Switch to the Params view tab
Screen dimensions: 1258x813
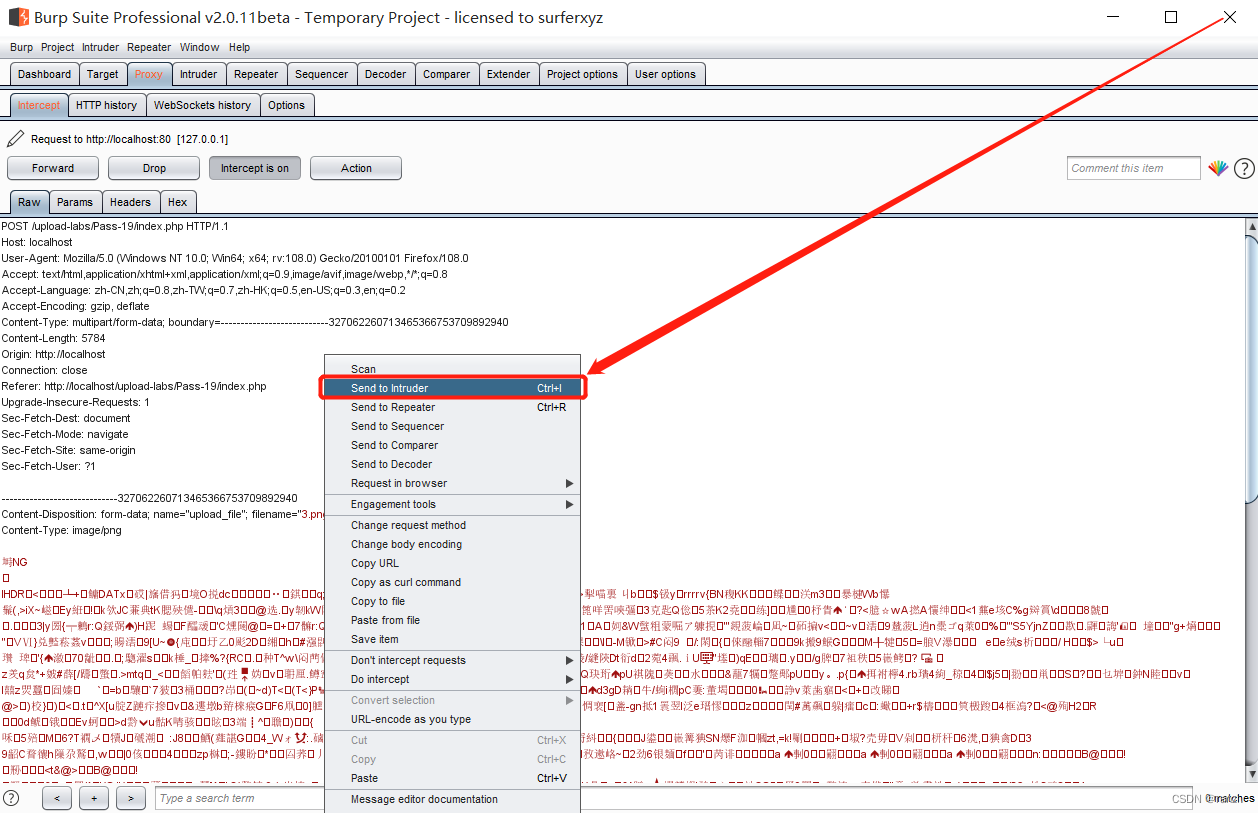pos(75,202)
